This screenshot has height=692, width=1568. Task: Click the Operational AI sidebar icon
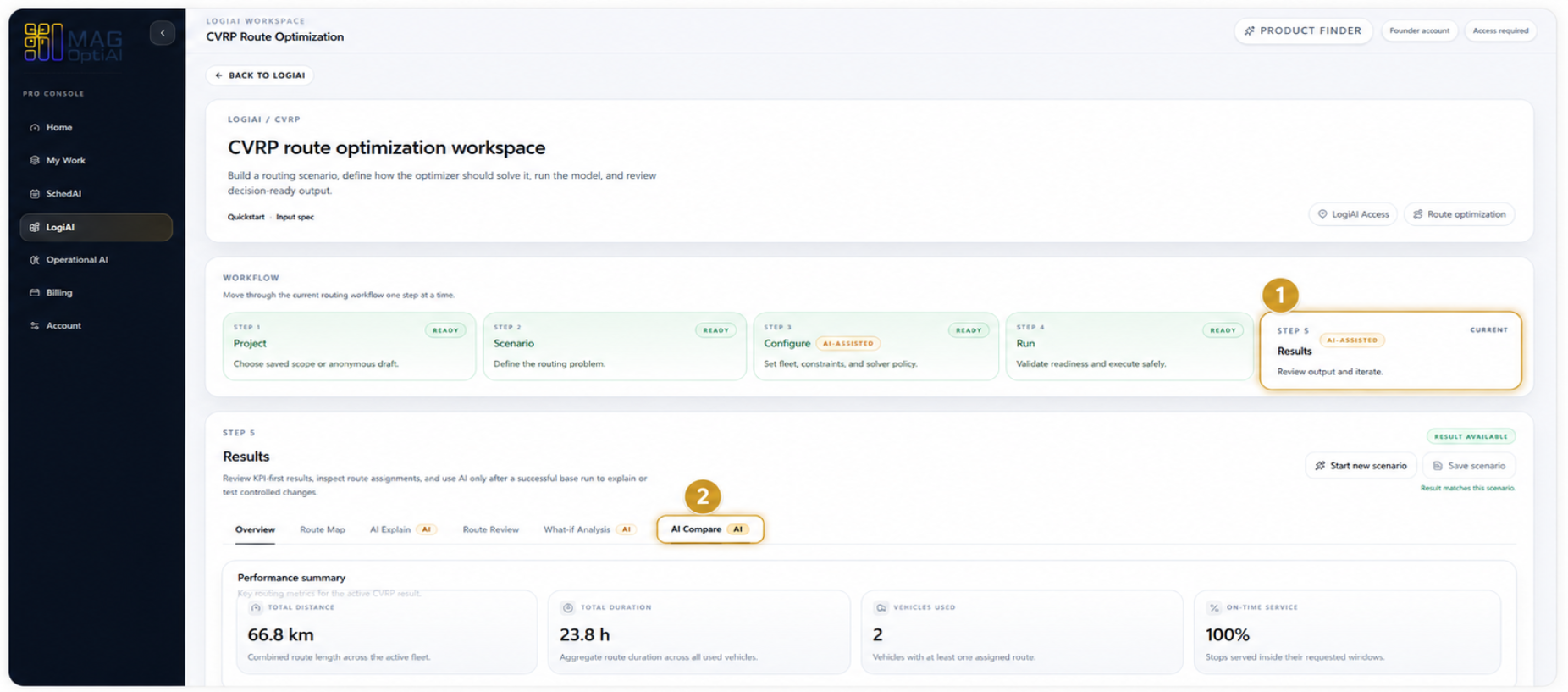pos(35,260)
